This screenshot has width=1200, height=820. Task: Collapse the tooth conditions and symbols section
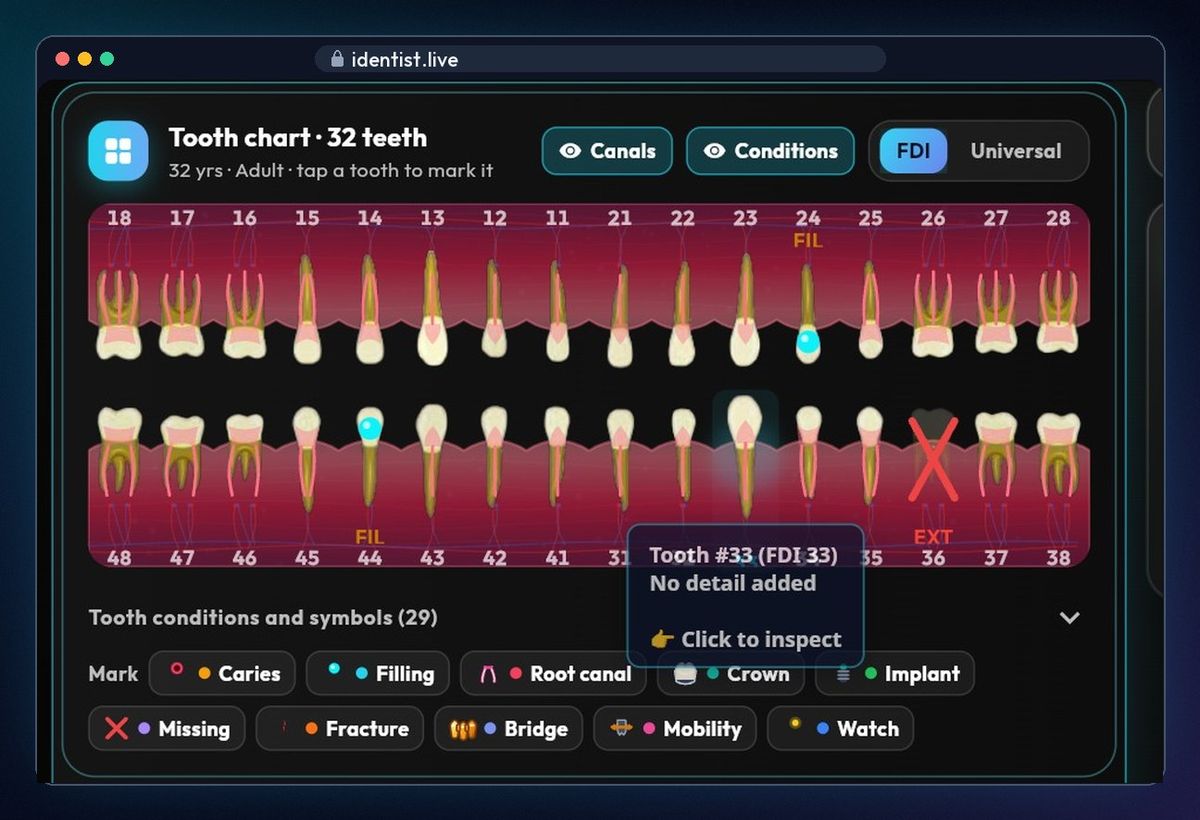coord(1070,617)
